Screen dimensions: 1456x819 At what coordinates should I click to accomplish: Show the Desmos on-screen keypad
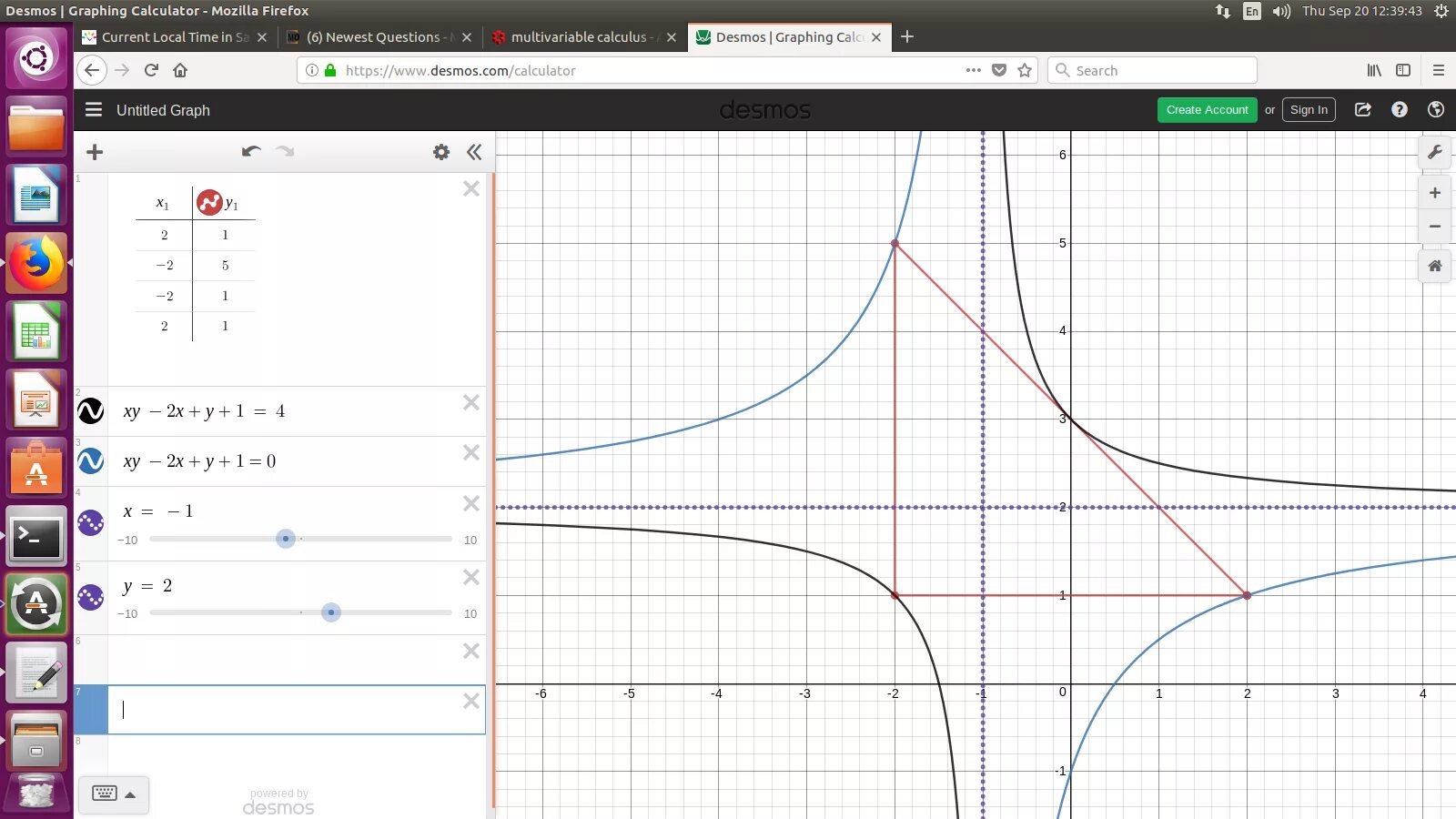114,794
